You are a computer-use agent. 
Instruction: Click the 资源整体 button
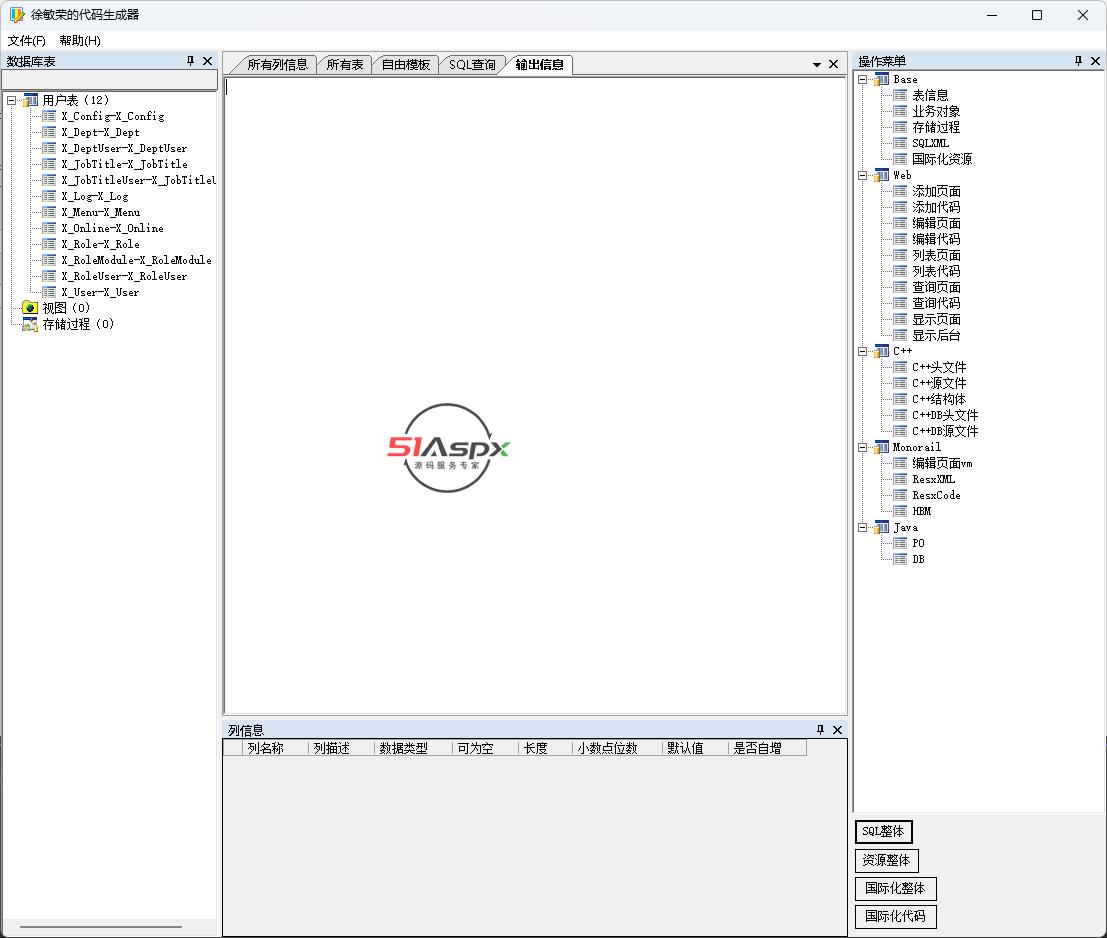(886, 860)
